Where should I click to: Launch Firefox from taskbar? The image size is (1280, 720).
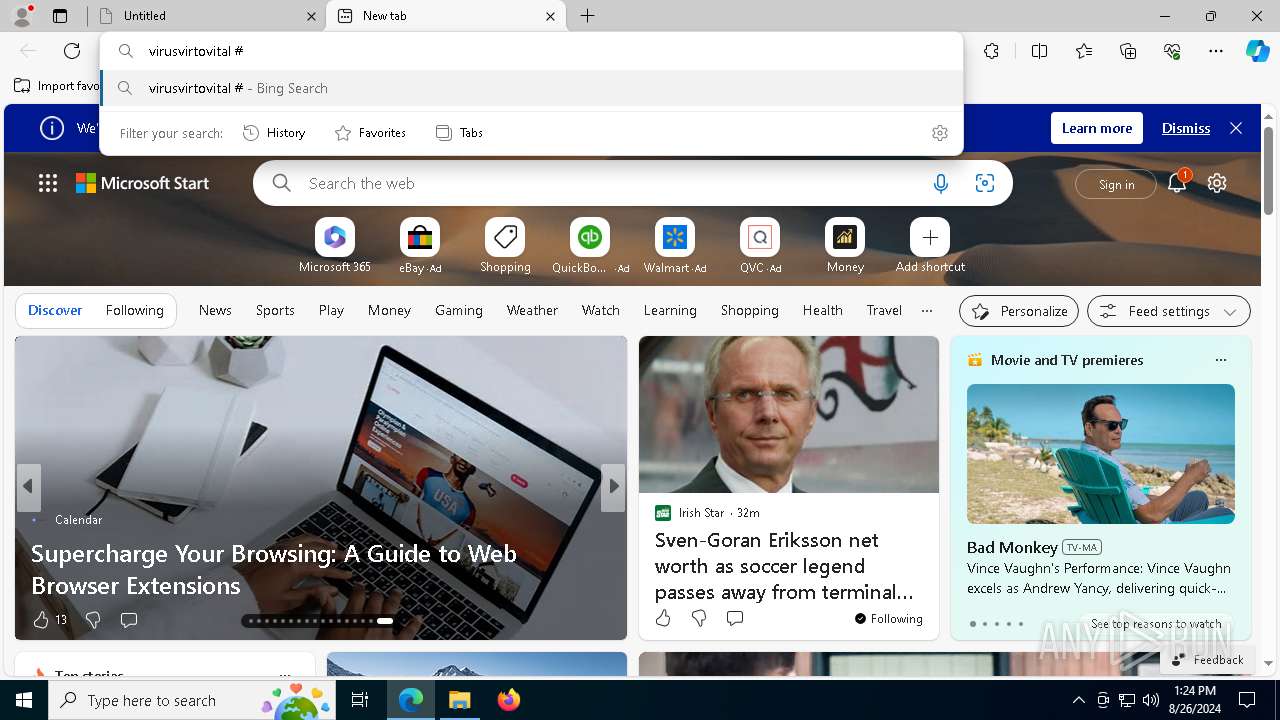[x=509, y=700]
